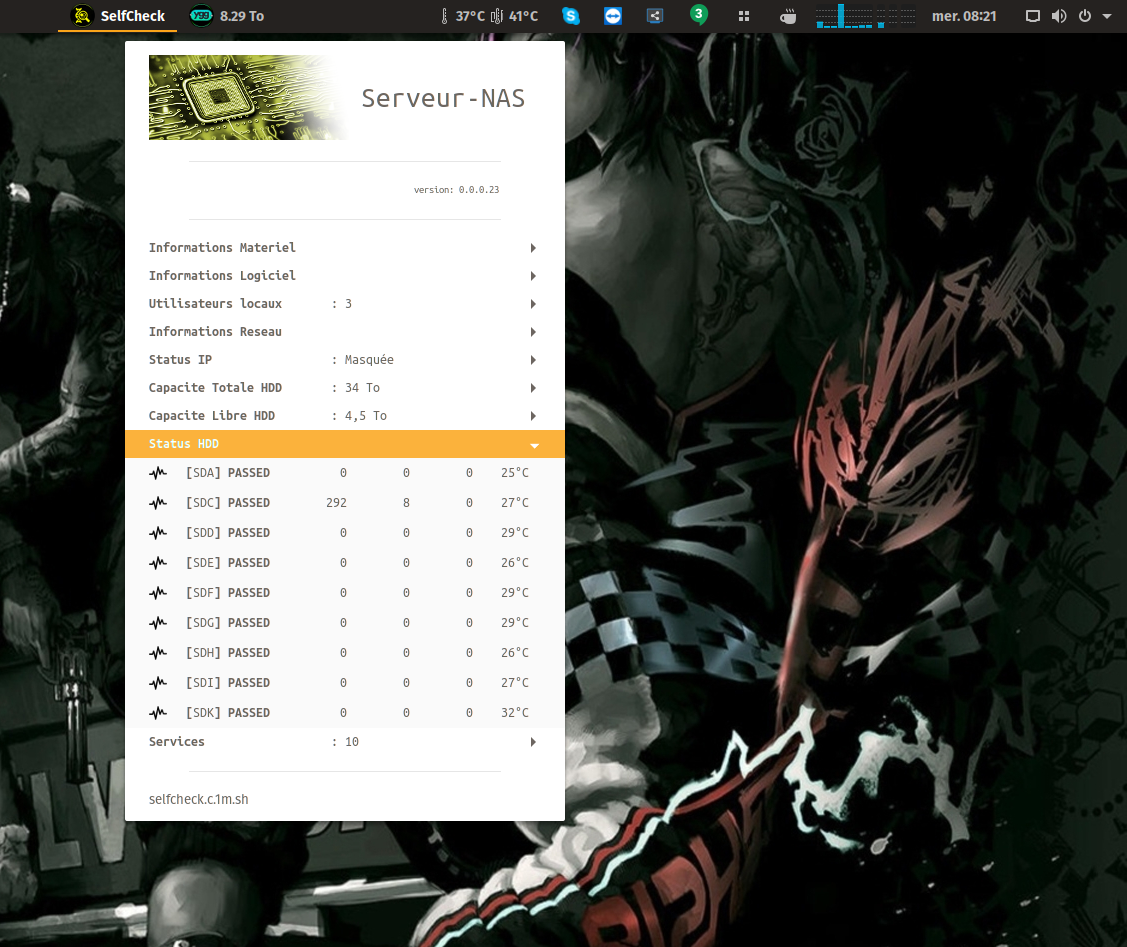This screenshot has height=947, width=1127.
Task: Open the Informations Materiel menu entry
Action: click(345, 248)
